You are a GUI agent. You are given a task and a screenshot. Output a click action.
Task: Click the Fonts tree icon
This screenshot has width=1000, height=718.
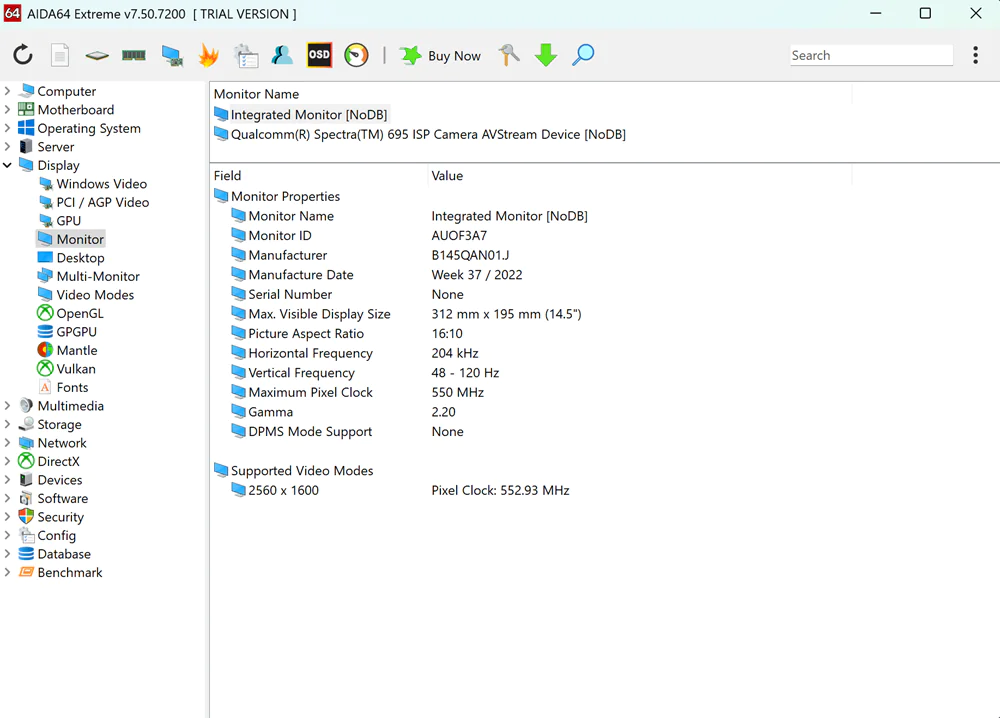(45, 387)
